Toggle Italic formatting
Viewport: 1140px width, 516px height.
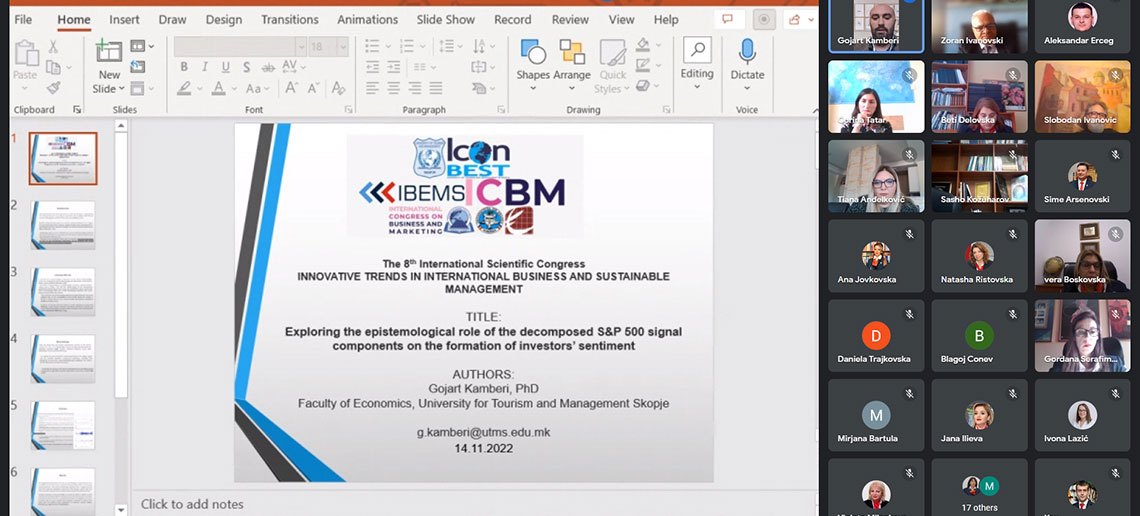pos(205,67)
